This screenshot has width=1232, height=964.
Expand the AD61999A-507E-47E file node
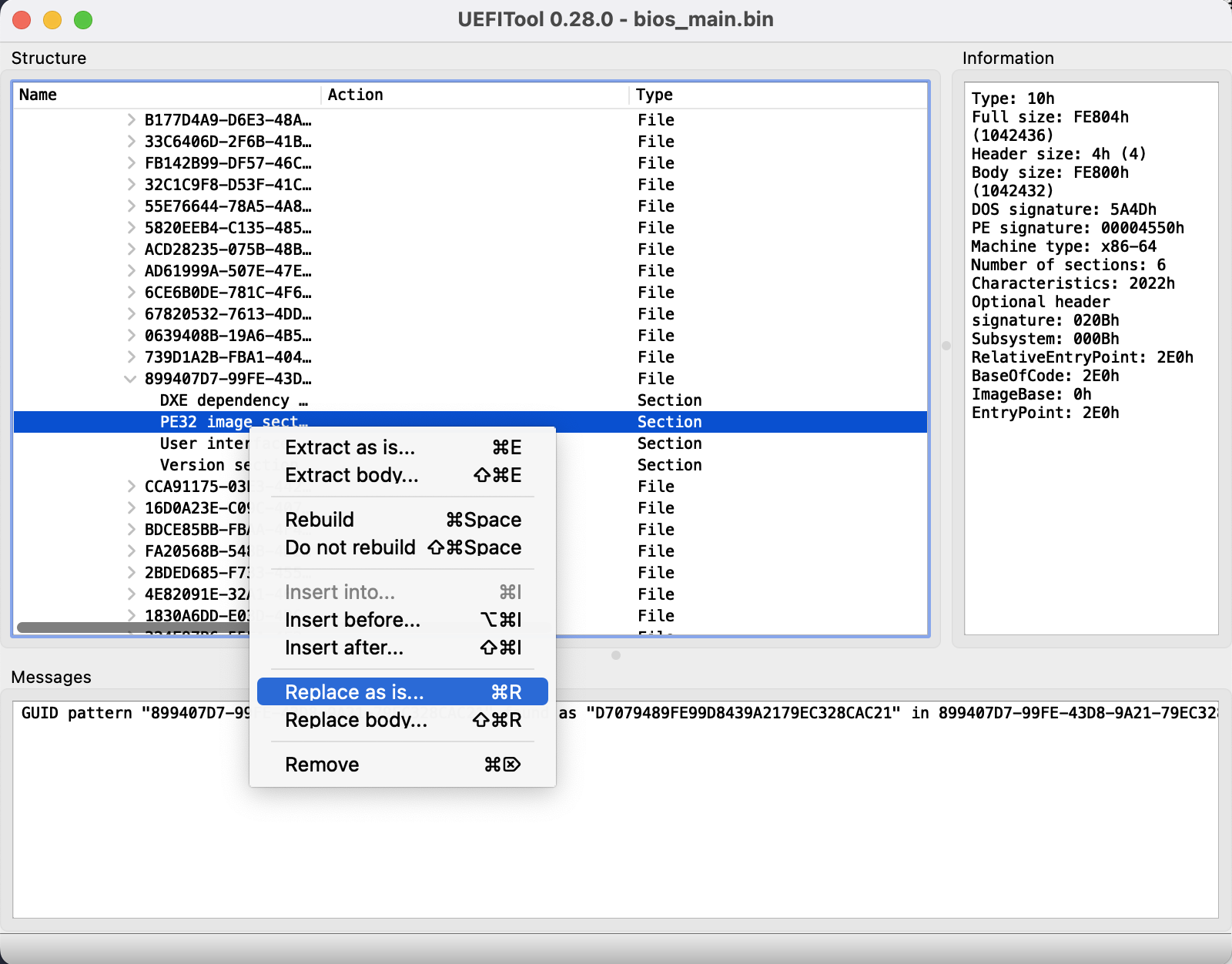(132, 270)
